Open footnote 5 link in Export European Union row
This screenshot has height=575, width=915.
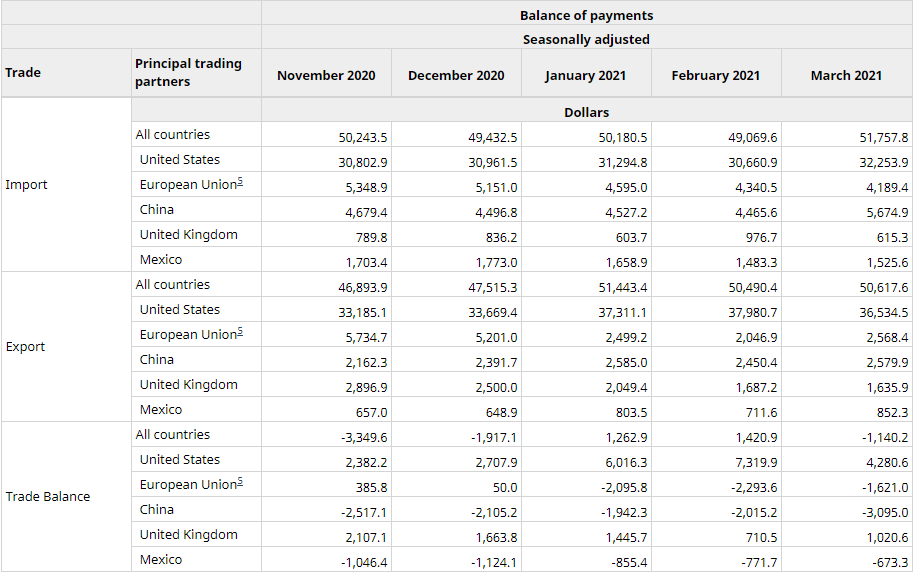pos(240,332)
